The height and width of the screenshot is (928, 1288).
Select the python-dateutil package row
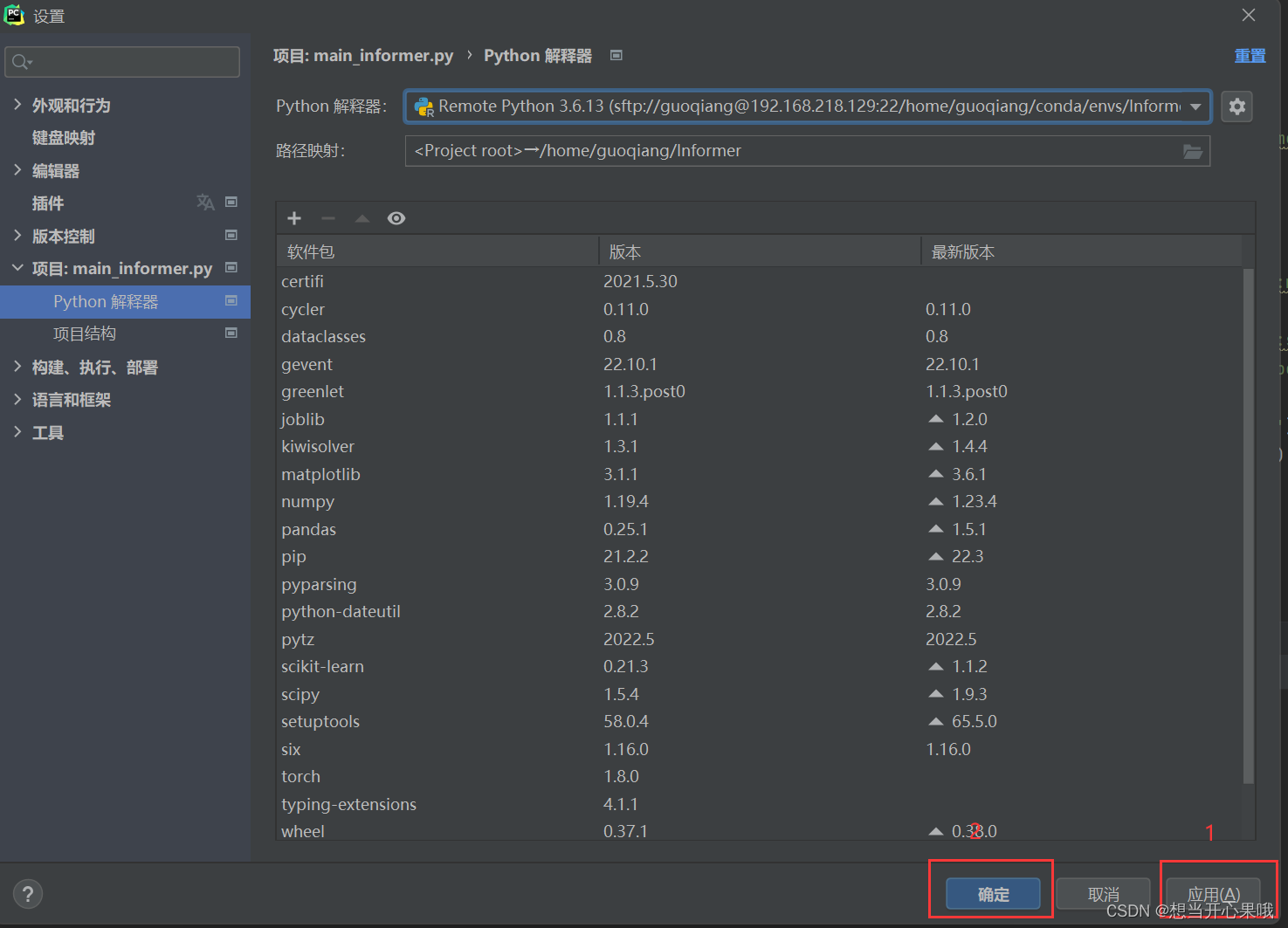760,611
